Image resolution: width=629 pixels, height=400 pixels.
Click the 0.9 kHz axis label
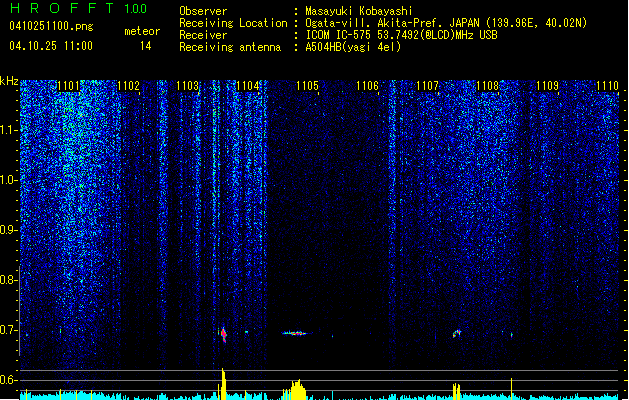point(9,230)
